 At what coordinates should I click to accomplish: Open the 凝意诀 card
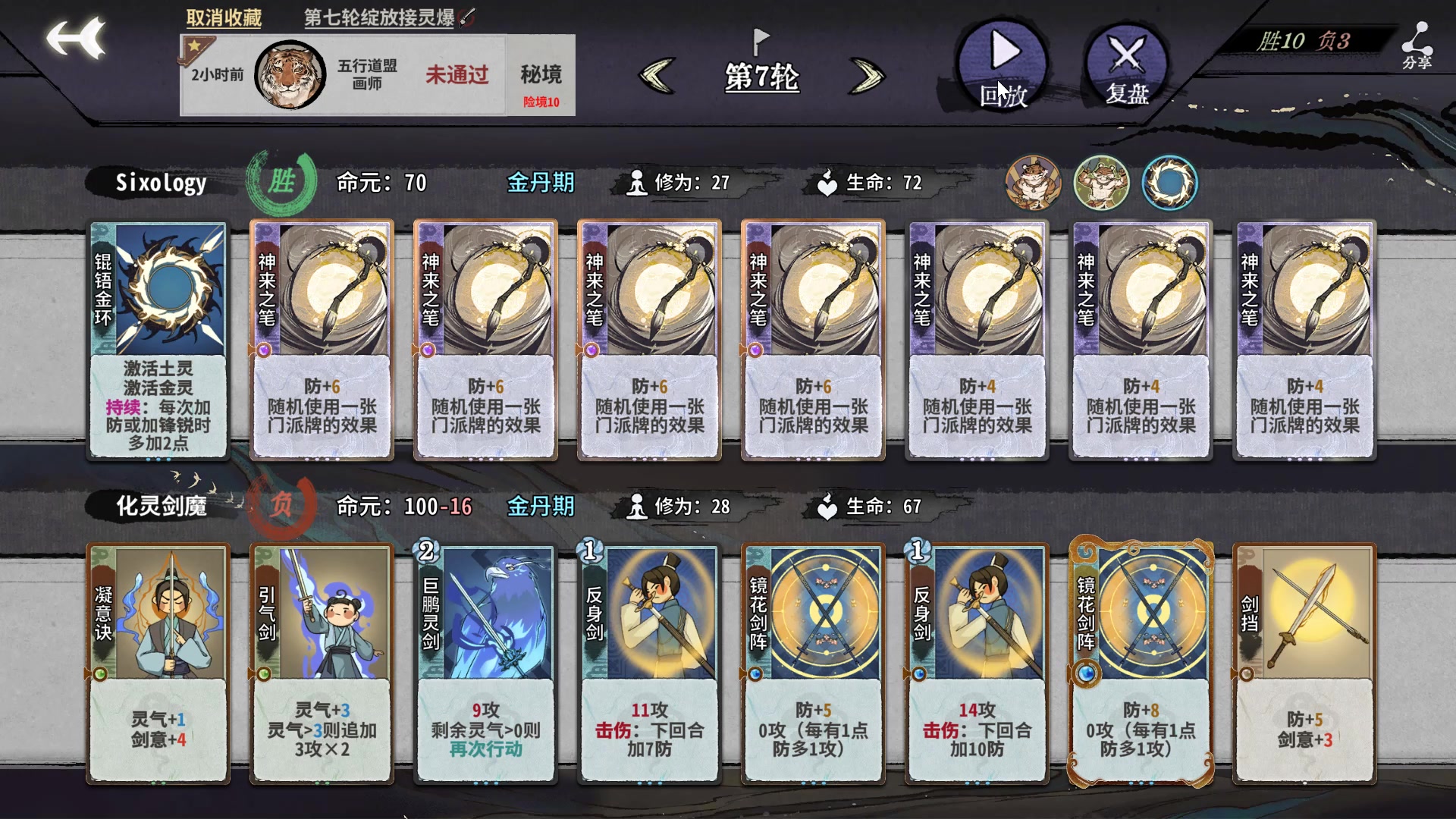pos(158,664)
